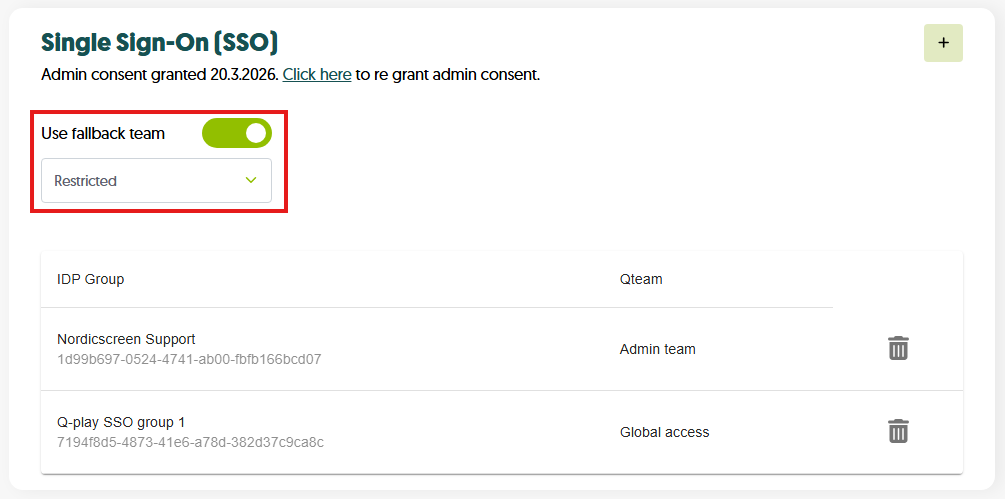This screenshot has width=1005, height=499.
Task: Click the 'Use fallback team' label
Action: tap(103, 133)
